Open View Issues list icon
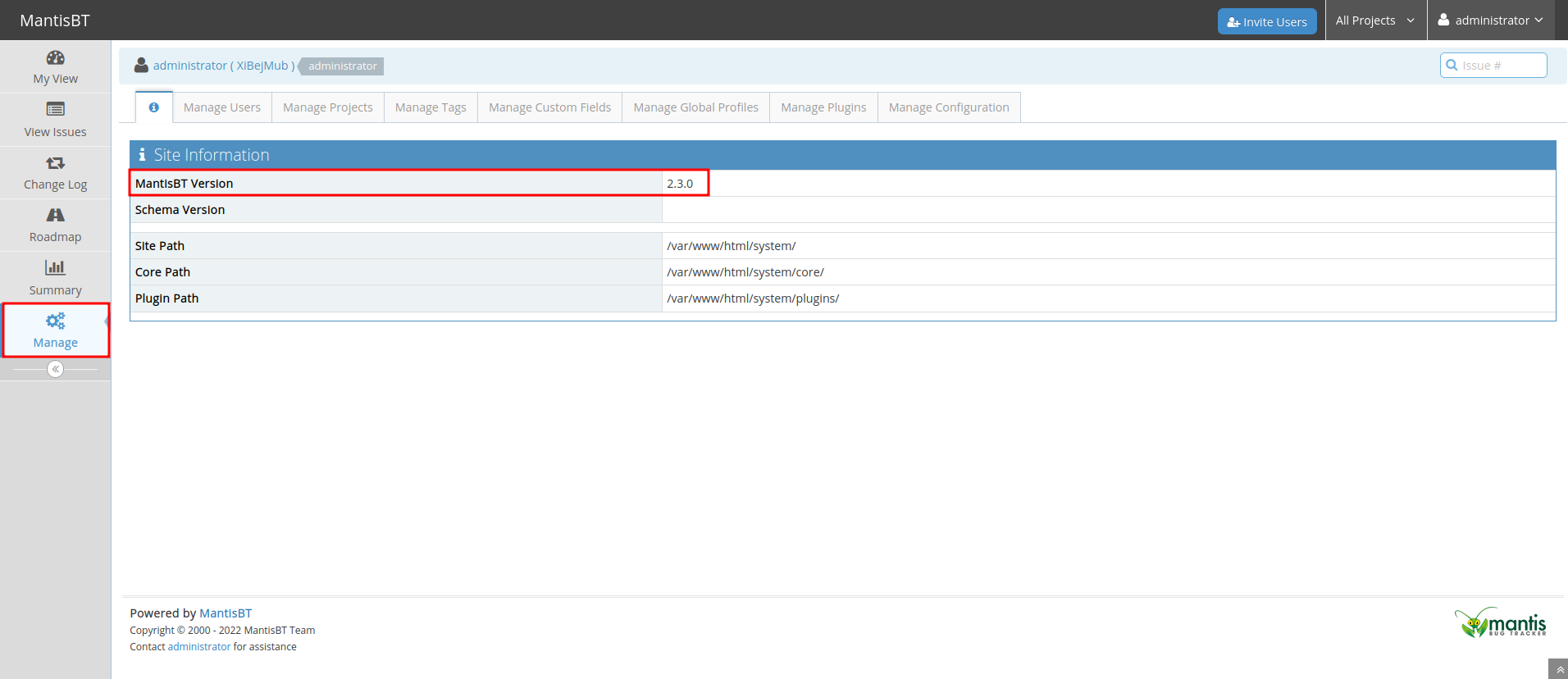1568x679 pixels. pyautogui.click(x=55, y=109)
